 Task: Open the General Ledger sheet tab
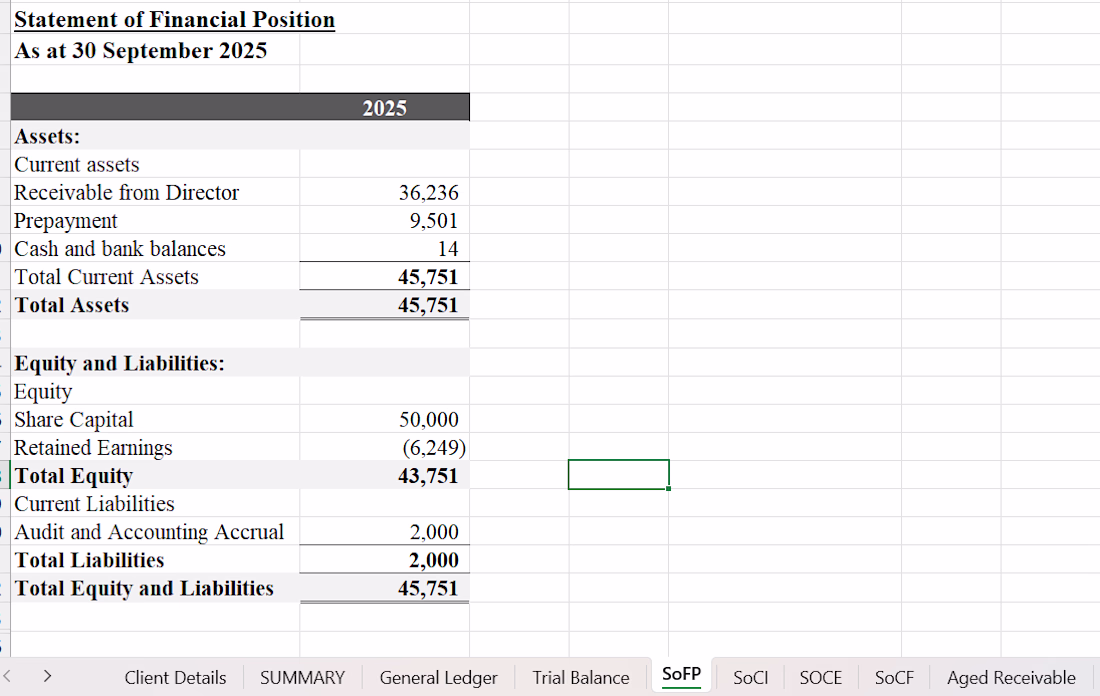tap(438, 677)
